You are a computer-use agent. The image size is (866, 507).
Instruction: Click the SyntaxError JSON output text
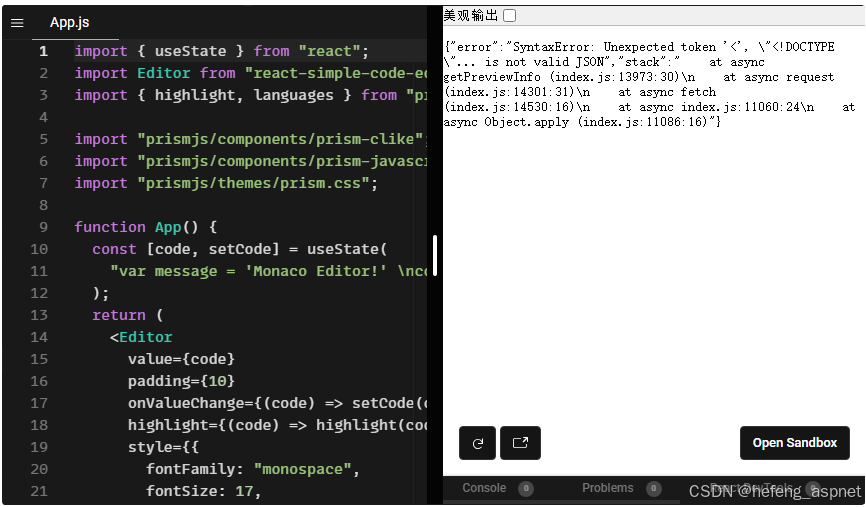tap(650, 84)
